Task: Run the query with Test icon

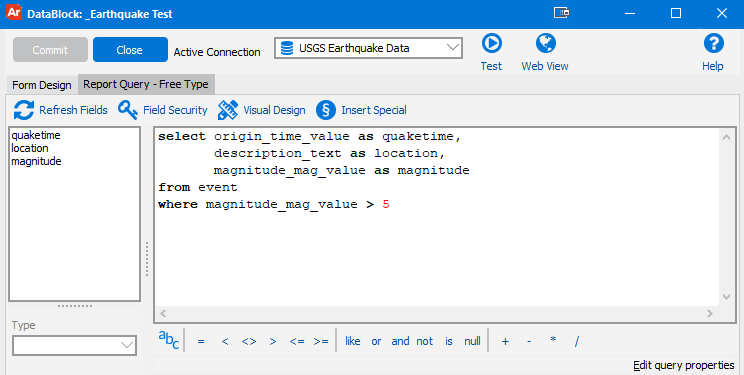Action: [491, 44]
